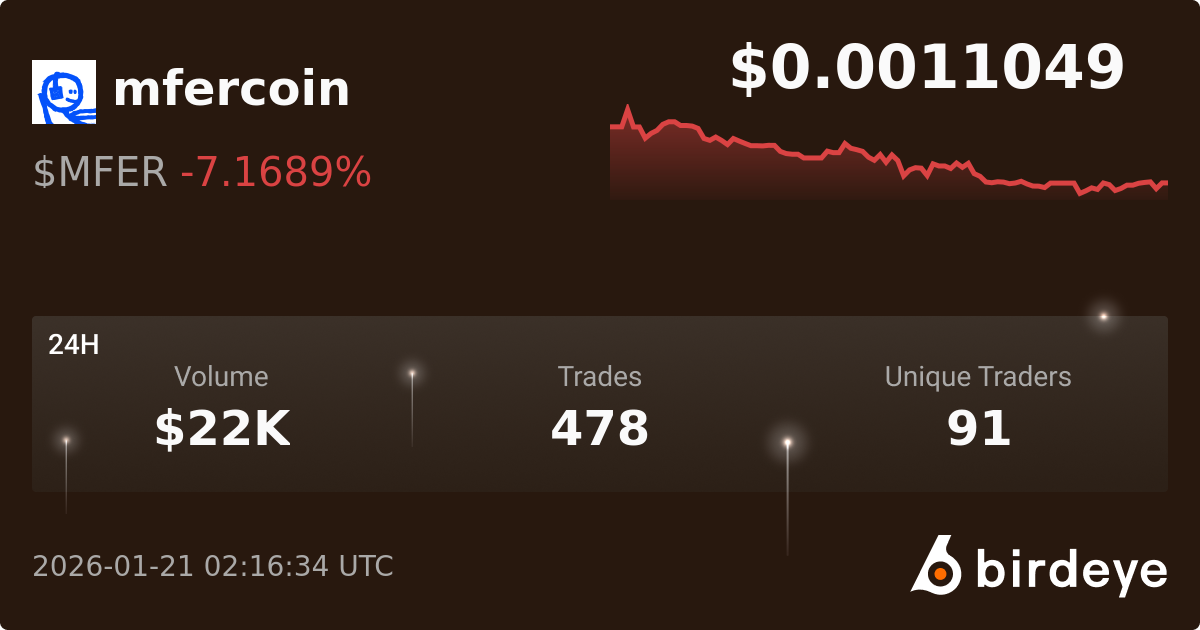Click the Unique Traders label
Viewport: 1200px width, 630px height.
(978, 377)
